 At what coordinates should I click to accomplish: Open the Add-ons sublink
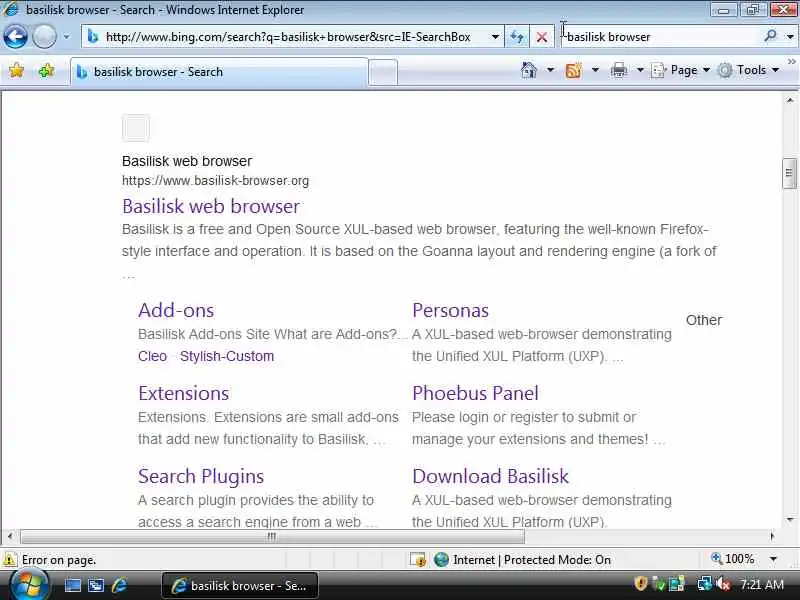click(x=176, y=310)
